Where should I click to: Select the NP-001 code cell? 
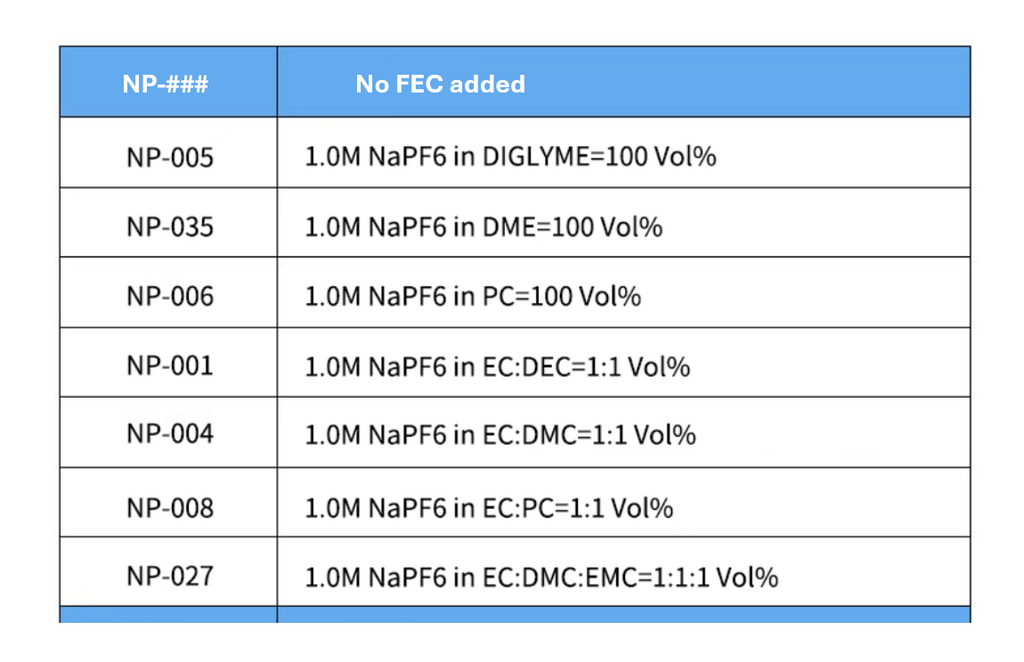tap(170, 366)
